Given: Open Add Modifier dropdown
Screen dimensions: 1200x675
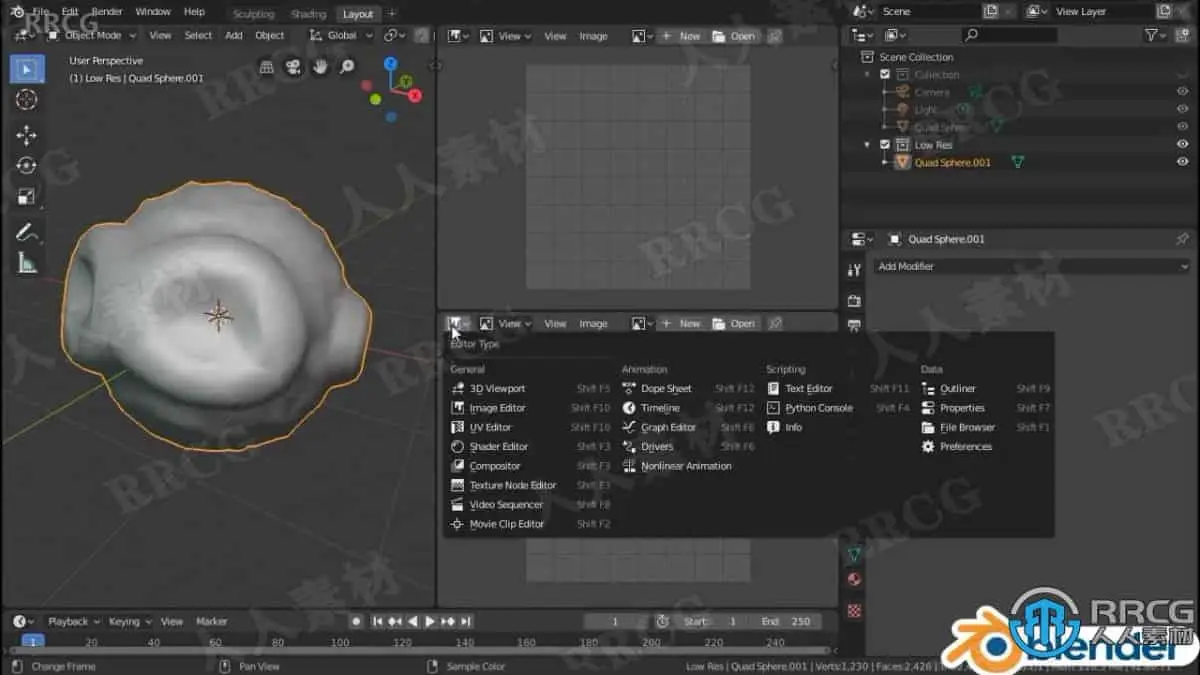Looking at the screenshot, I should click(1031, 266).
